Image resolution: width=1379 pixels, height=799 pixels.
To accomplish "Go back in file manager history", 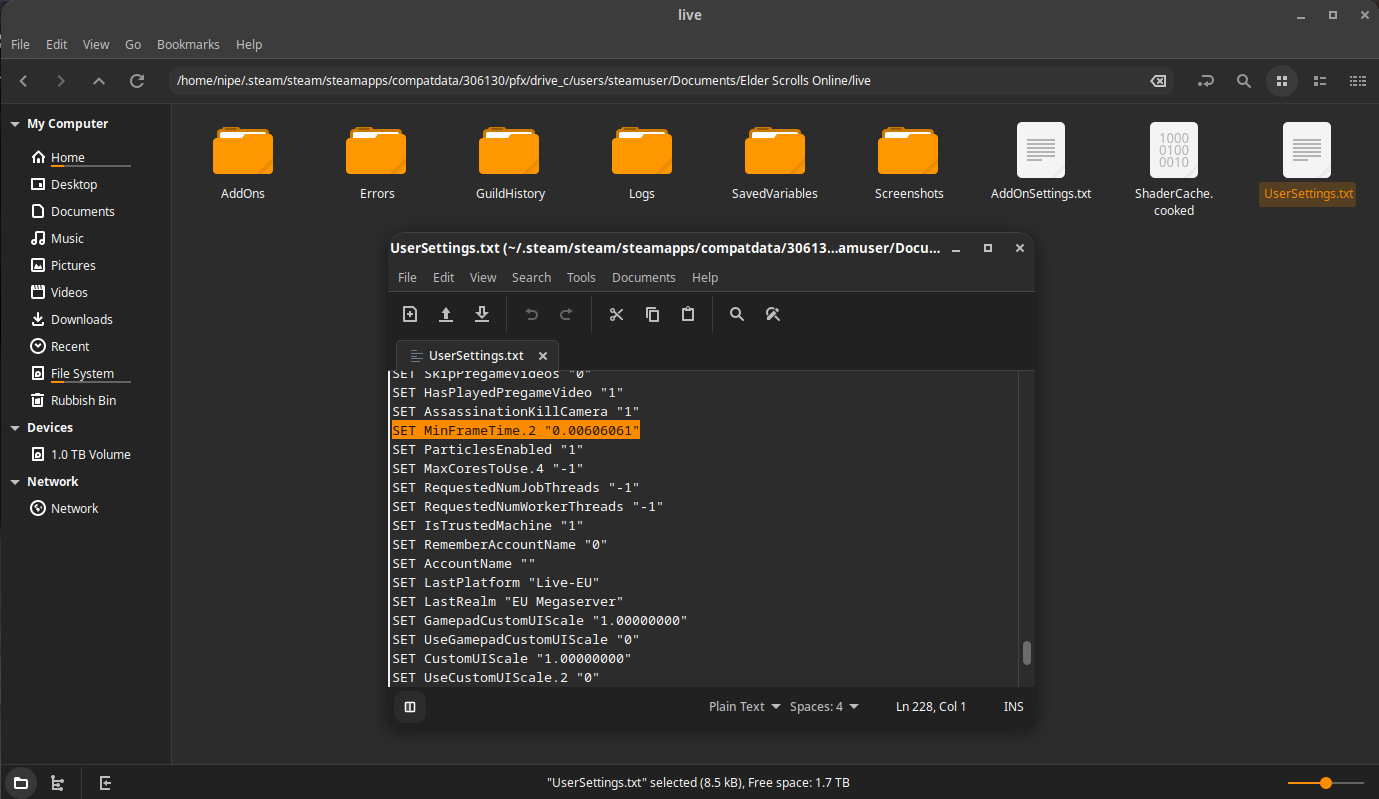I will (x=24, y=81).
